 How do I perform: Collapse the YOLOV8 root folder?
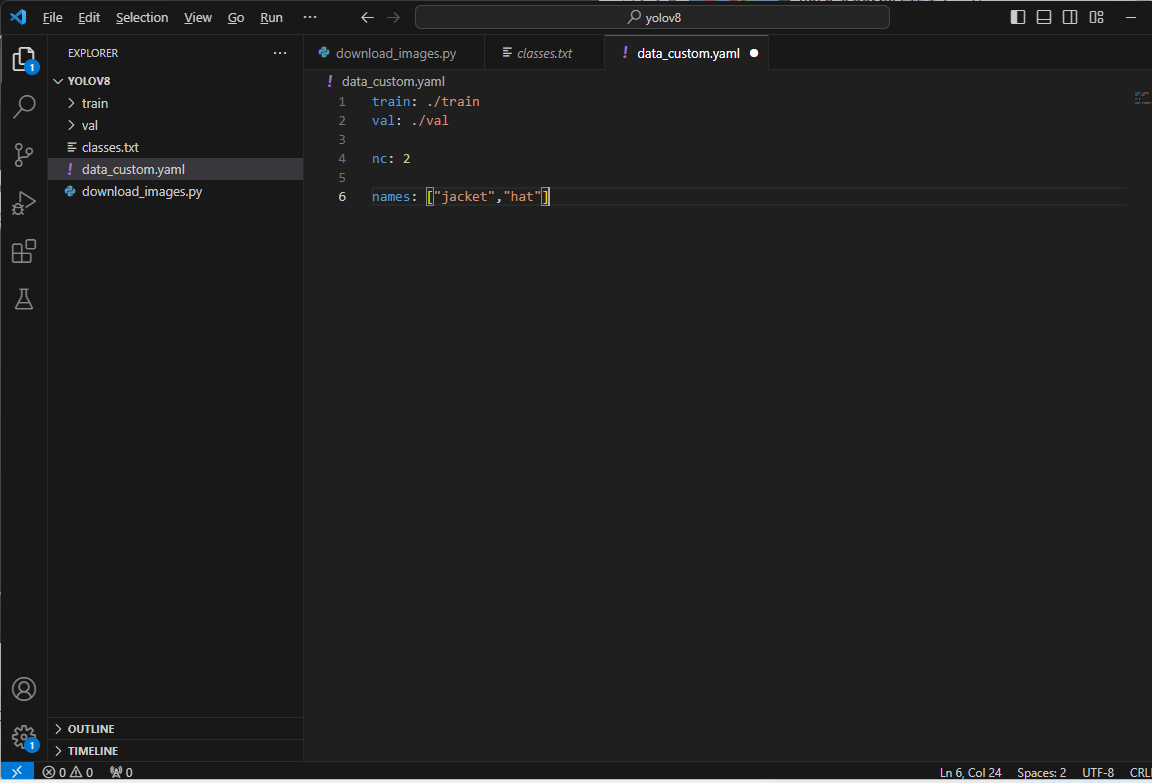pyautogui.click(x=176, y=81)
